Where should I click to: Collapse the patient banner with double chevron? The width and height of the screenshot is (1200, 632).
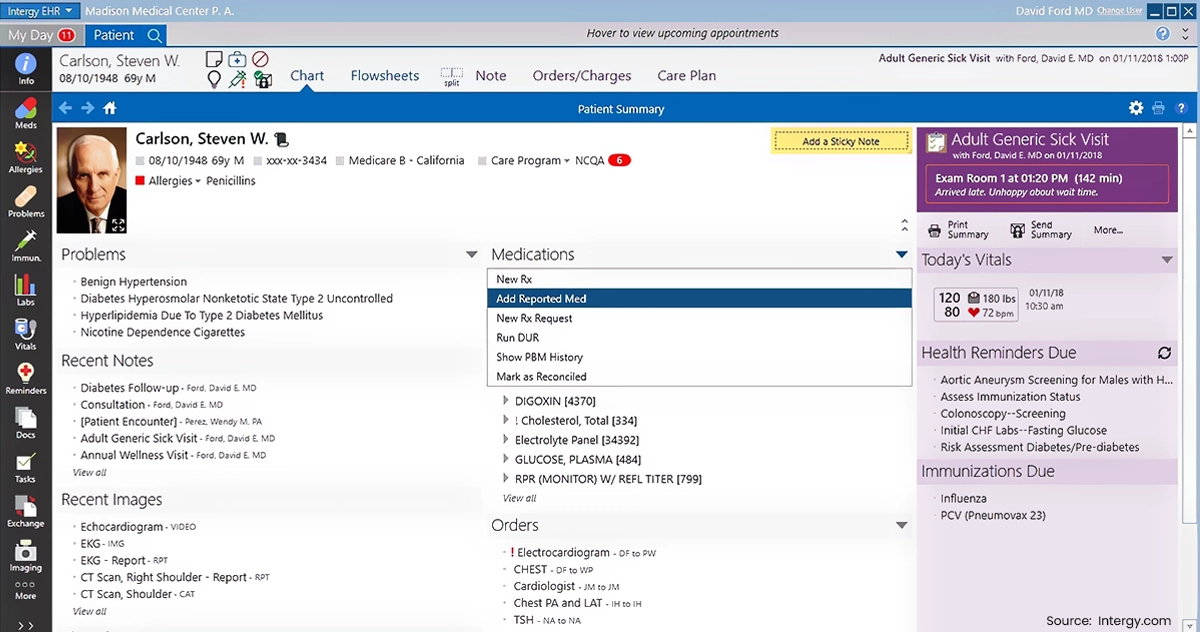point(904,225)
